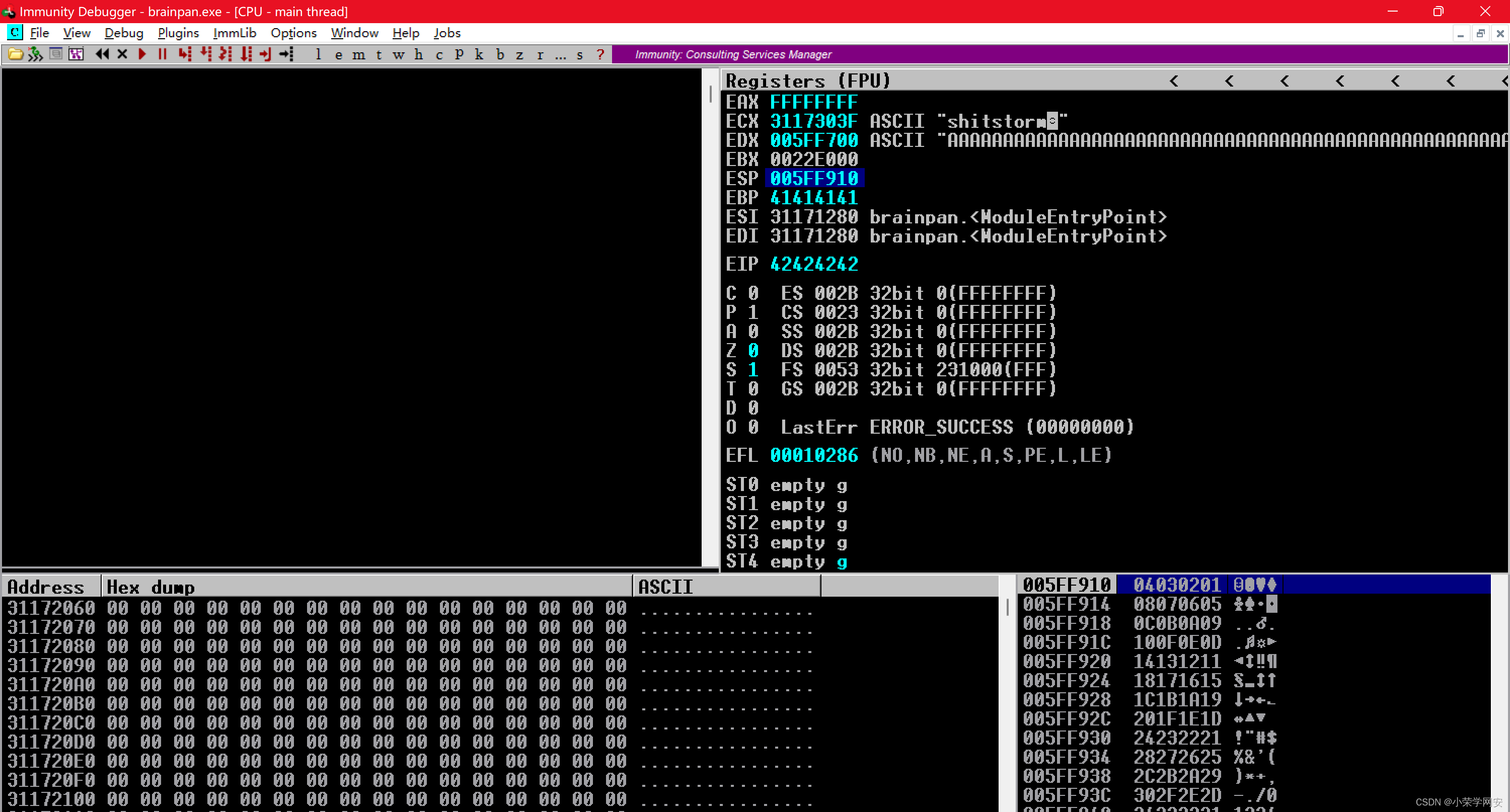Restart the program with rewind icon
The width and height of the screenshot is (1510, 812).
[x=102, y=54]
